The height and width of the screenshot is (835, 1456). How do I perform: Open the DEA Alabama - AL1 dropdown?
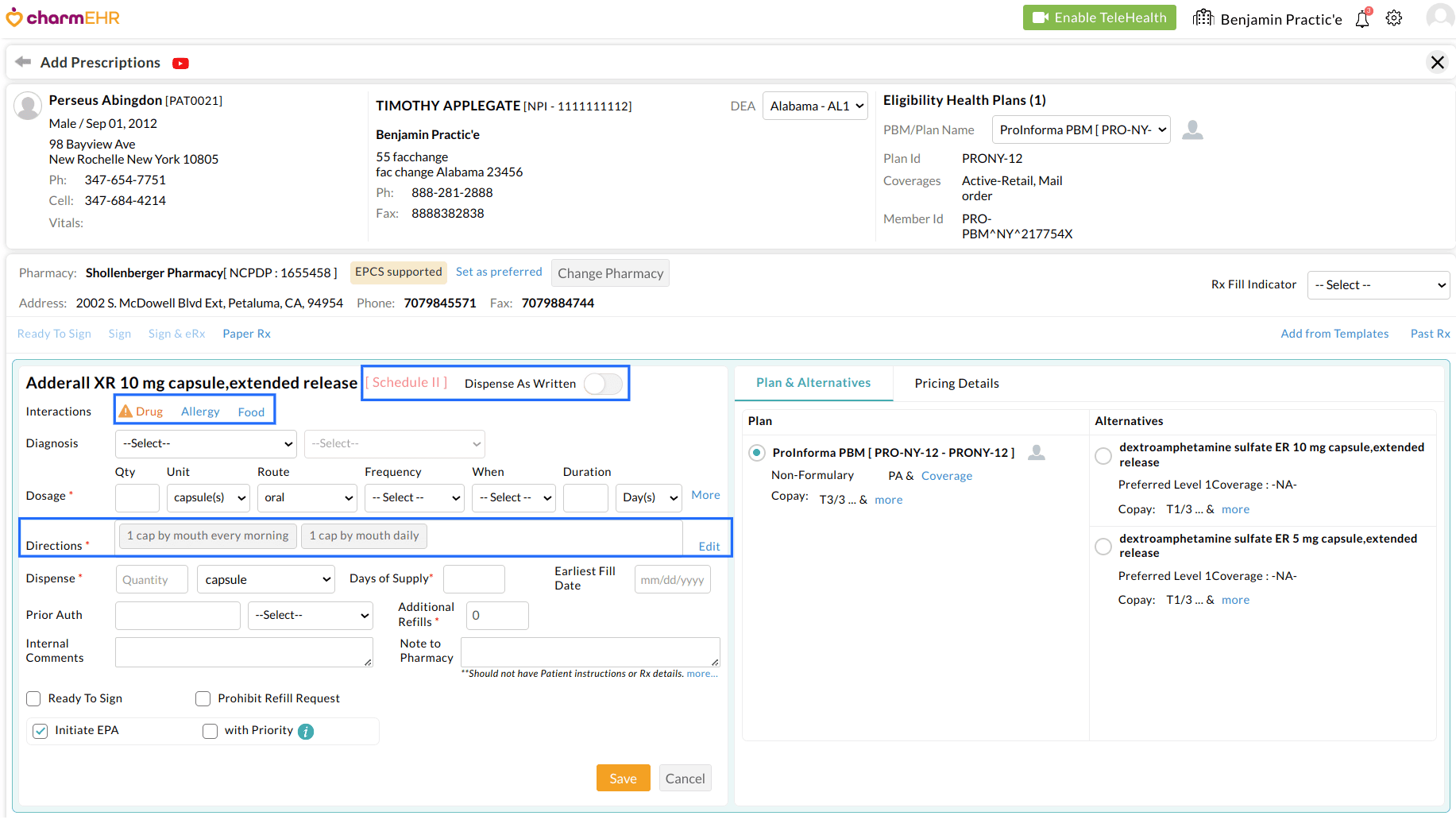pos(815,106)
